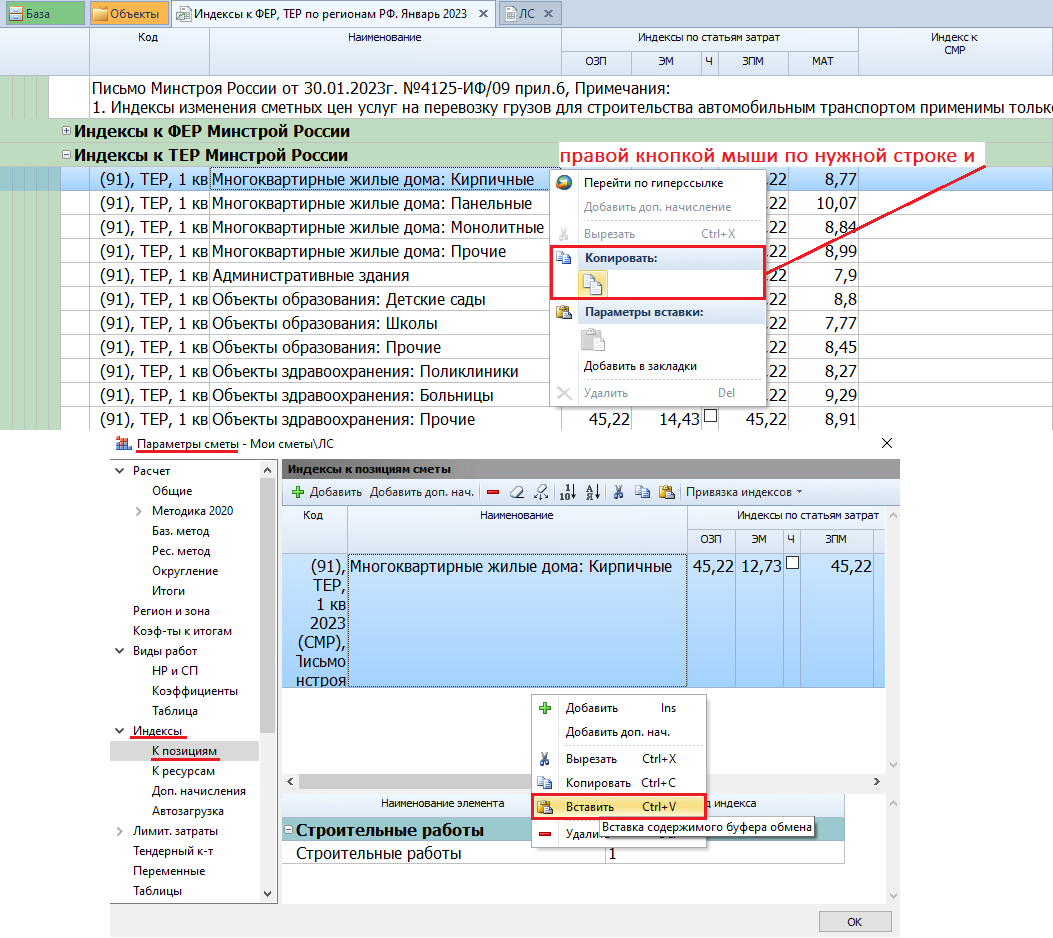Choose Перейти по гиперссылке in context menu

click(x=653, y=183)
